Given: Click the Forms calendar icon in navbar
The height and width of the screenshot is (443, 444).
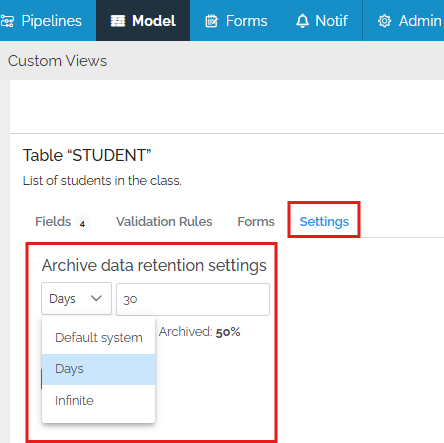Looking at the screenshot, I should pos(211,21).
